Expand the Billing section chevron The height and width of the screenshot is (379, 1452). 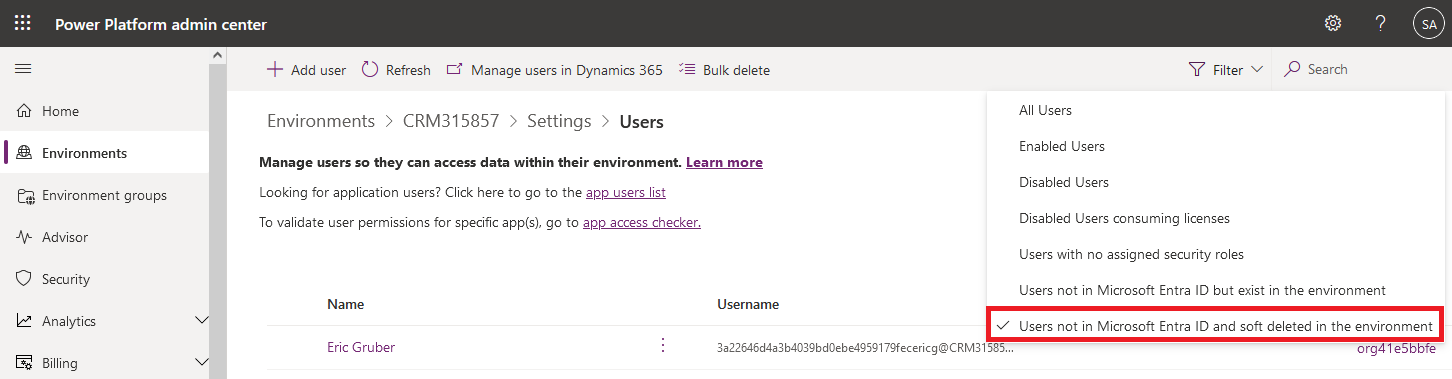coord(201,363)
